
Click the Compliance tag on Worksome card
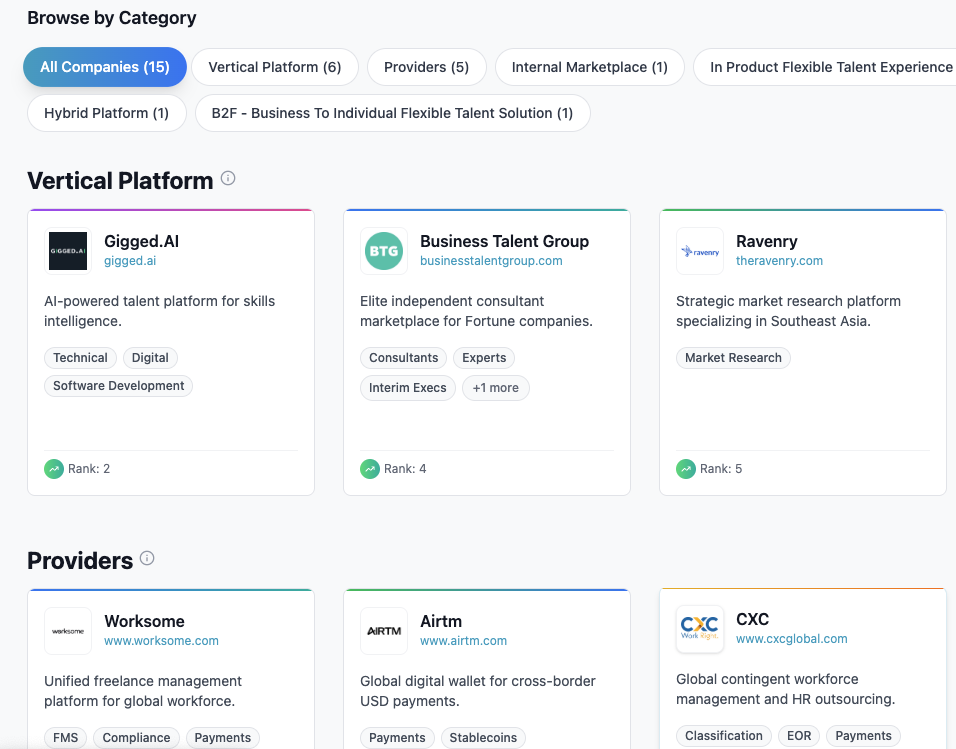coord(137,737)
